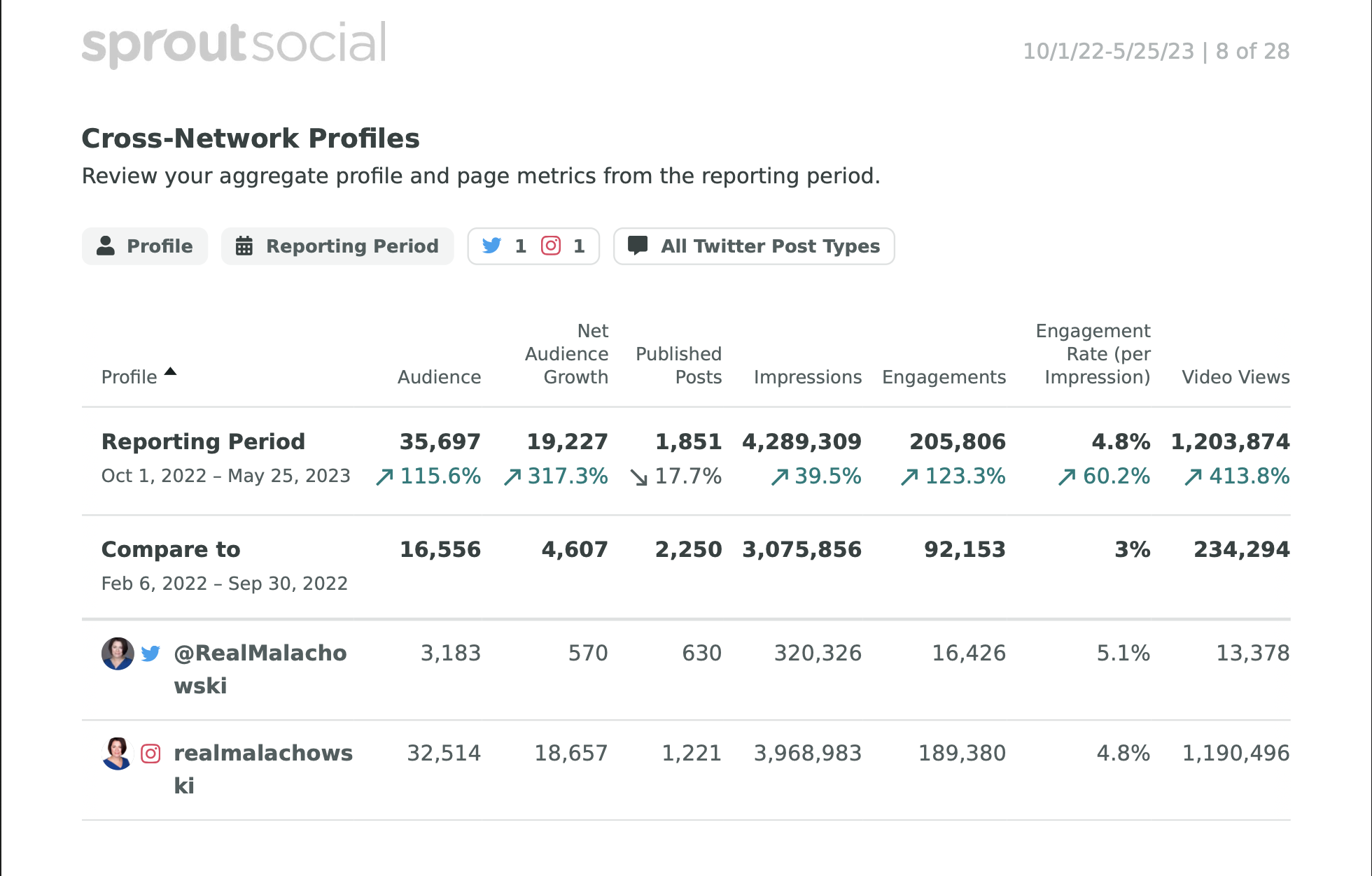1372x876 pixels.
Task: Click the speech bubble icon on post types filter
Action: [x=639, y=245]
